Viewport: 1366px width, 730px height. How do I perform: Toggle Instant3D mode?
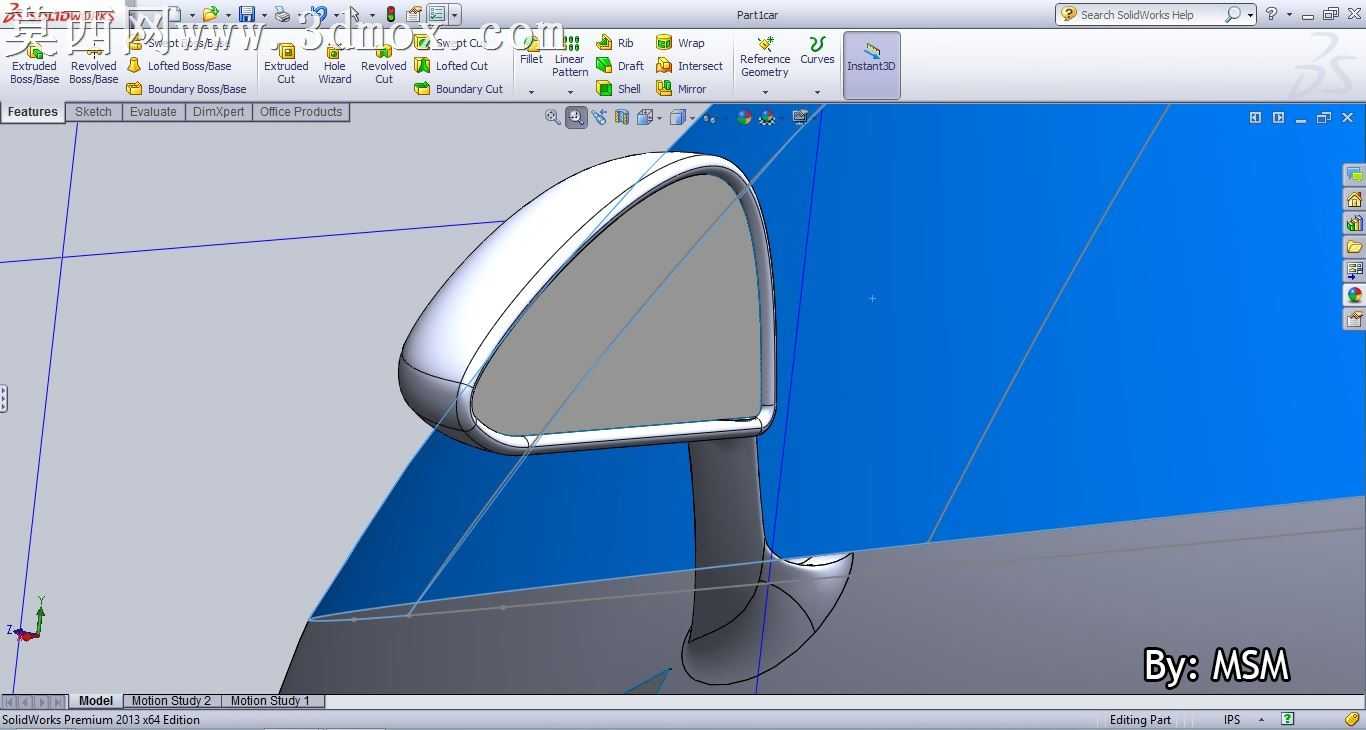click(871, 65)
